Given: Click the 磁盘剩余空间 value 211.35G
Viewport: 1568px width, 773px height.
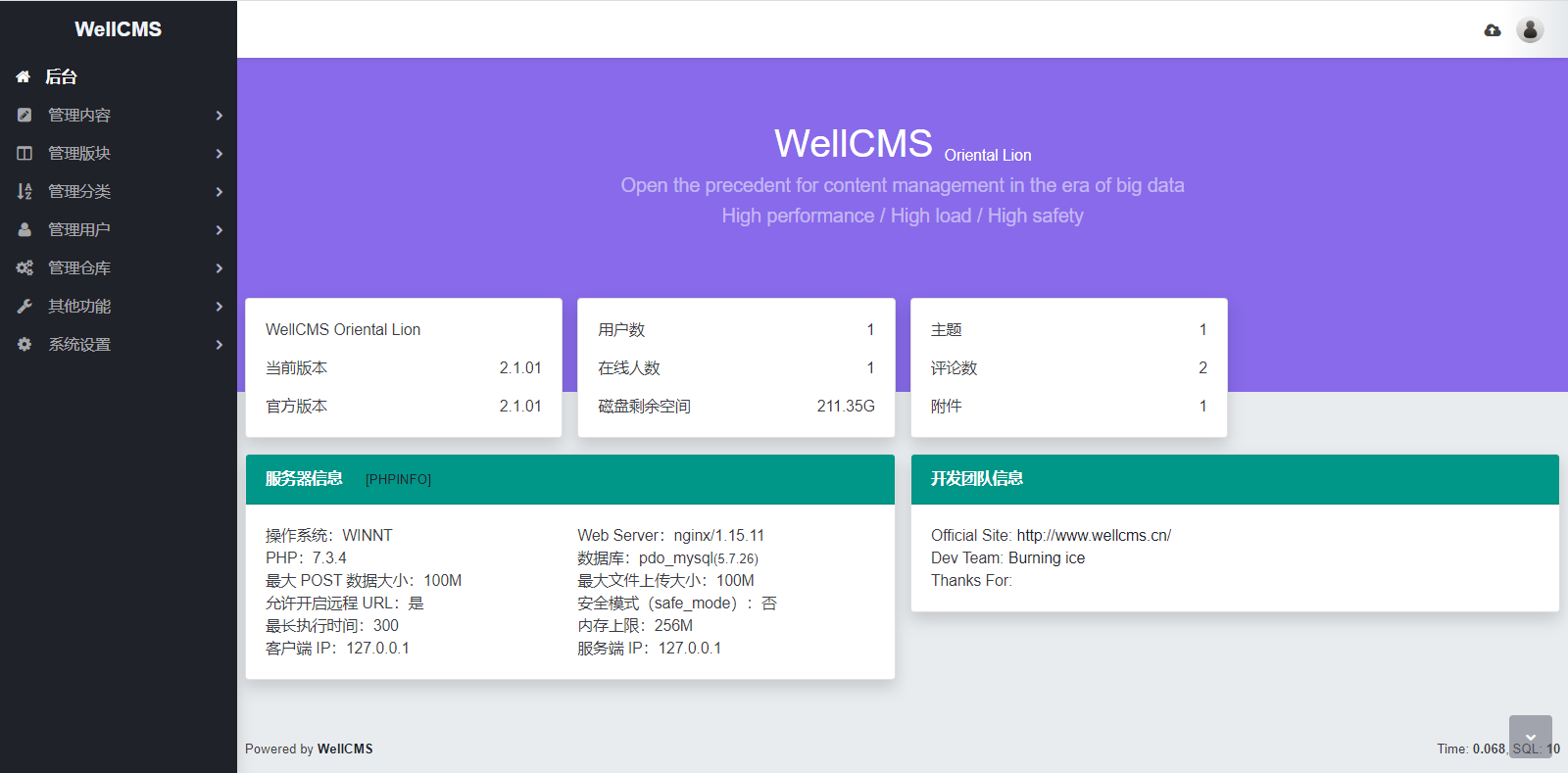Looking at the screenshot, I should pos(846,406).
